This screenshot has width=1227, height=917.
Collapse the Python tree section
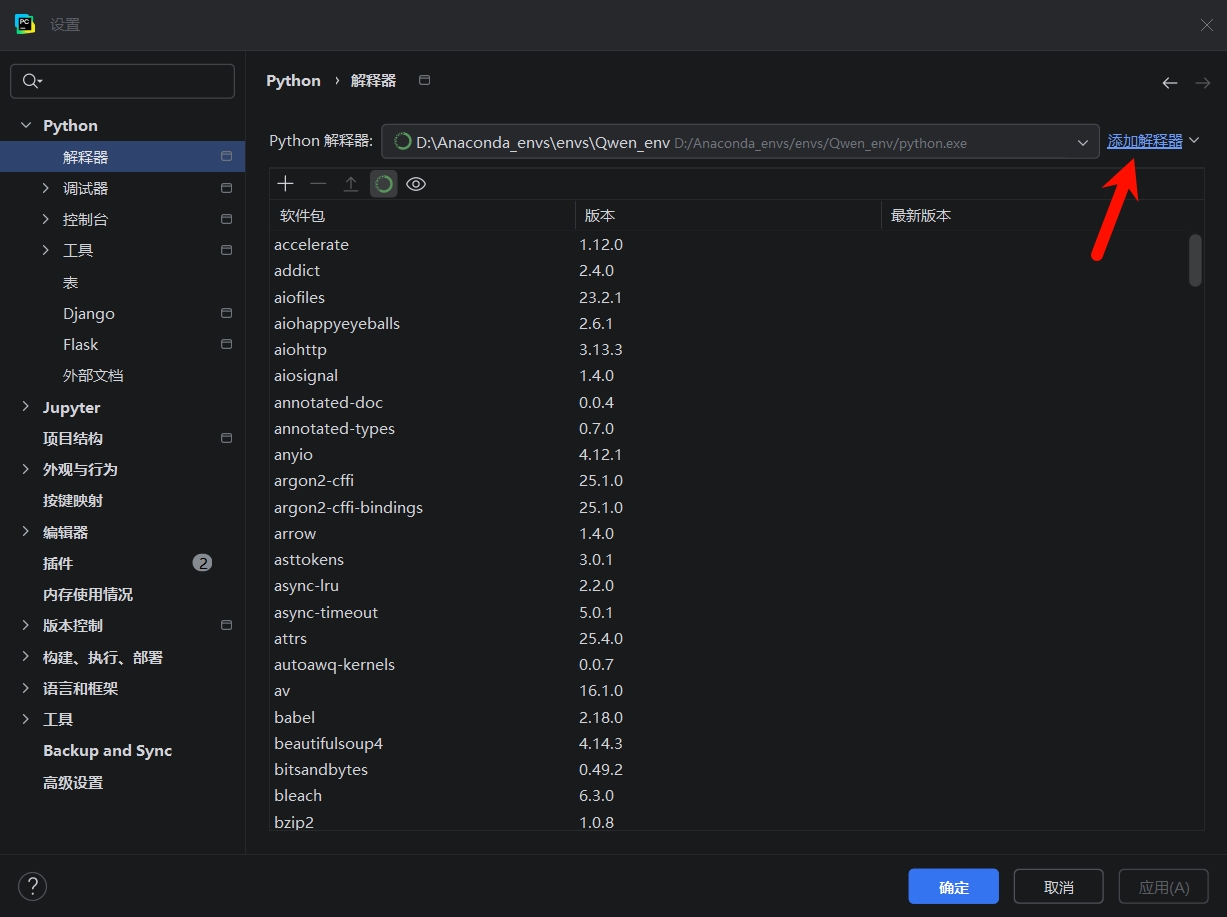(26, 125)
